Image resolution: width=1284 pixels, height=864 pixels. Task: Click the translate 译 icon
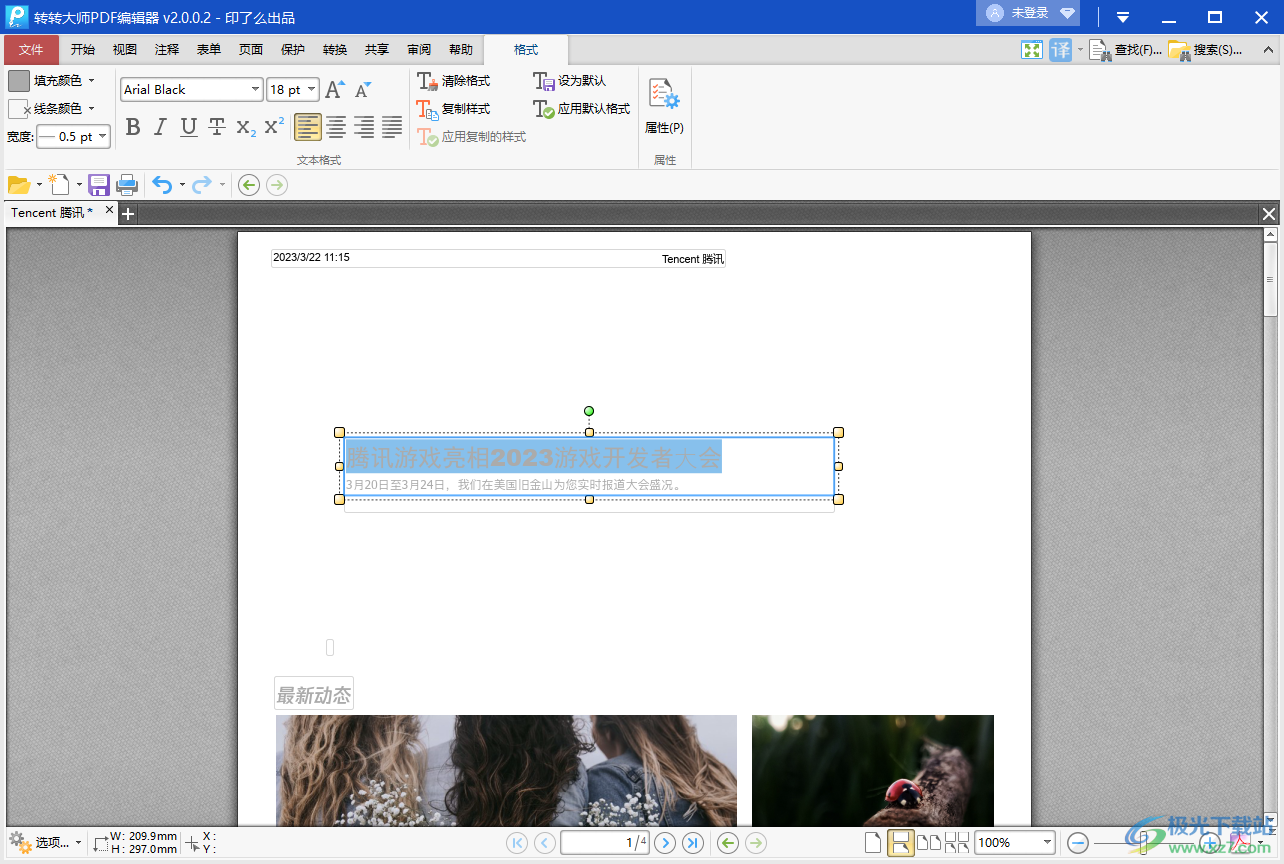[x=1060, y=50]
